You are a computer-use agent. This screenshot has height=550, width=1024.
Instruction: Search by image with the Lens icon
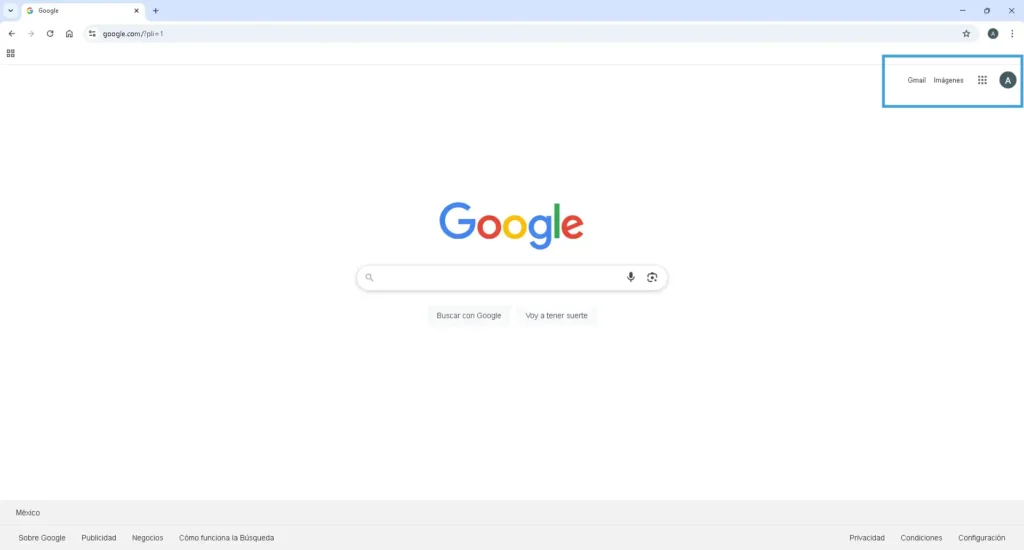point(652,277)
